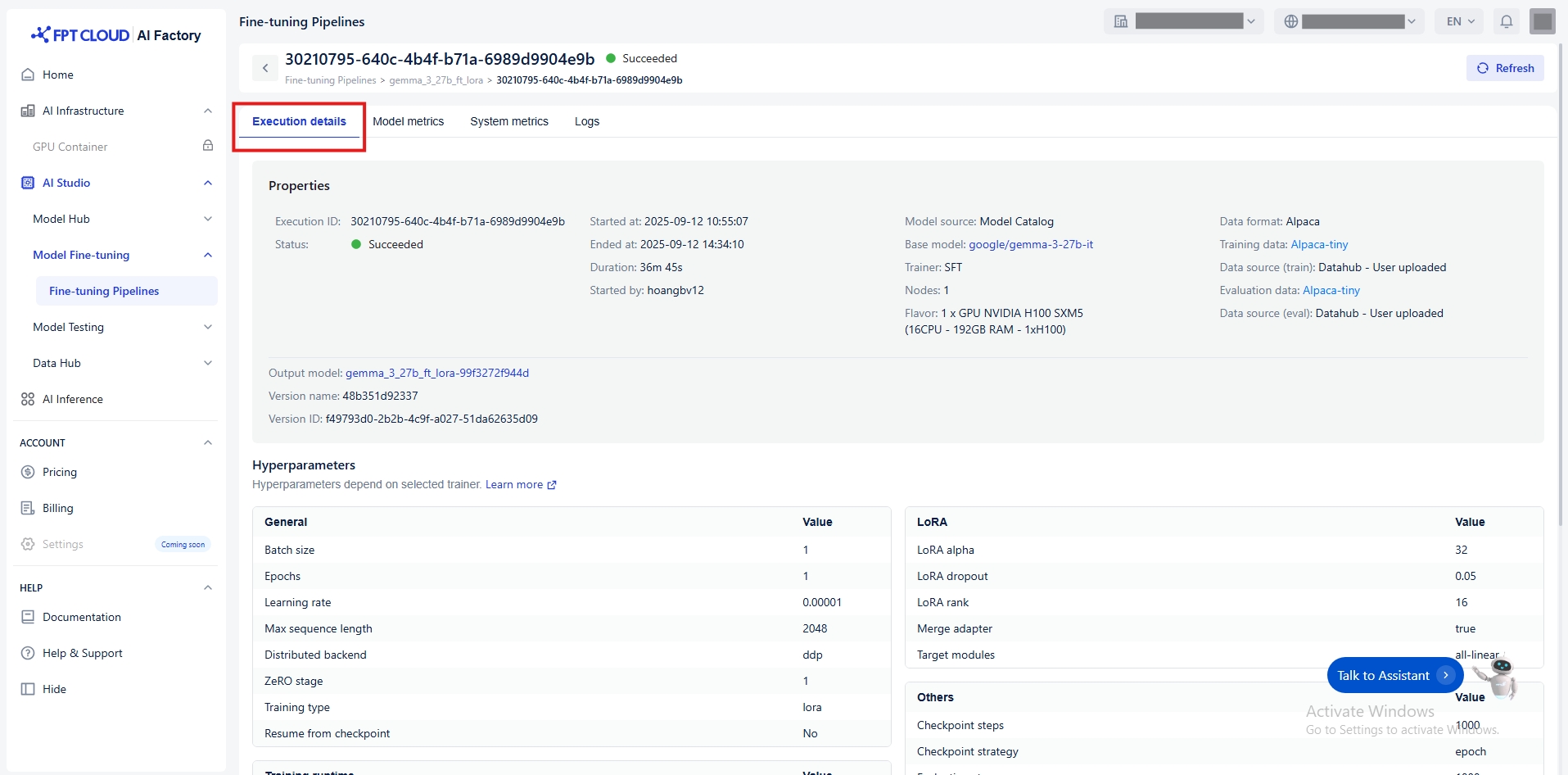
Task: Switch to the Model metrics tab
Action: pos(408,121)
